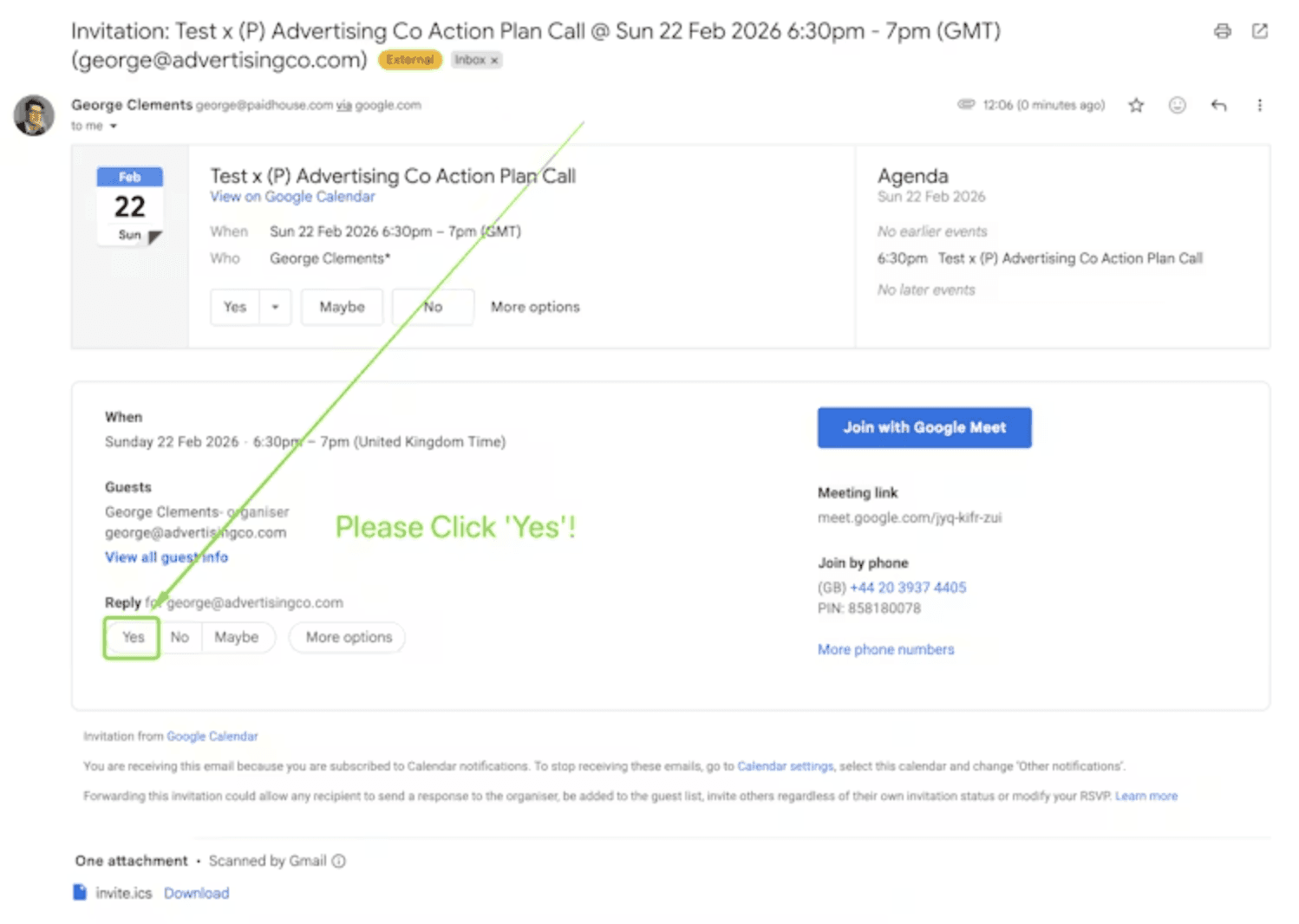Viewport: 1299px width, 924px height.
Task: Add emoji reaction to the email
Action: coord(1177,105)
